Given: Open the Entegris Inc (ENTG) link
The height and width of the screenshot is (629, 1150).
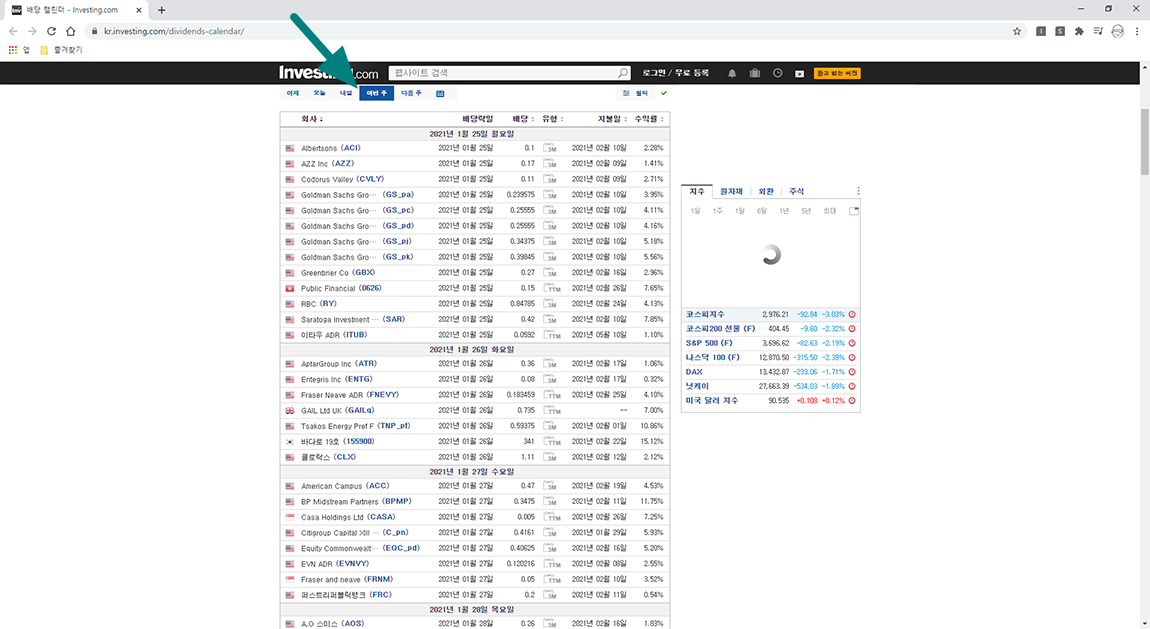Looking at the screenshot, I should click(337, 380).
